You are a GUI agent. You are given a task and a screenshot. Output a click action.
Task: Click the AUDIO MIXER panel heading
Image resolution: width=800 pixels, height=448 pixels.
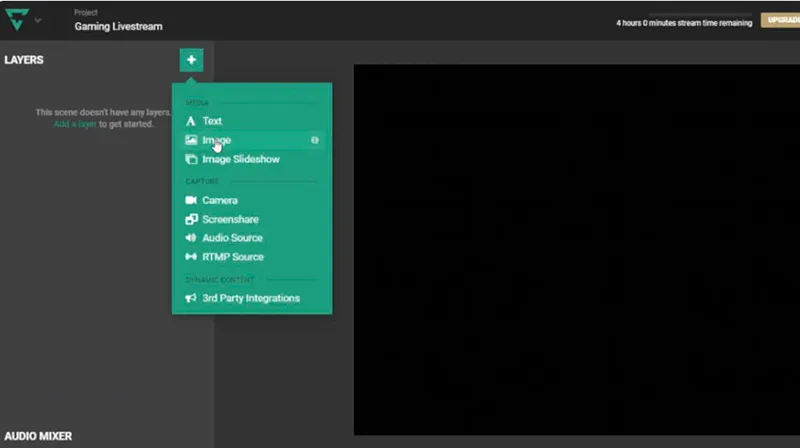(x=38, y=436)
